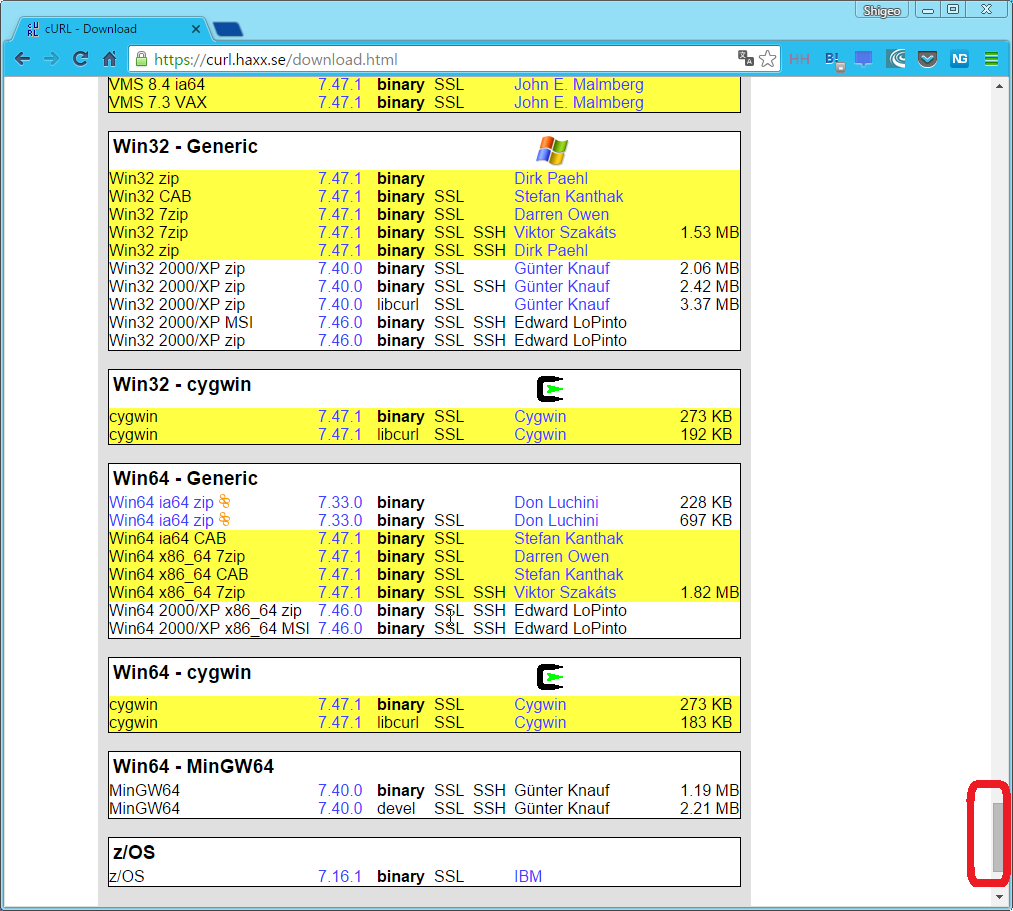Image resolution: width=1013 pixels, height=911 pixels.
Task: Open the IBM link in the z/OS row
Action: (528, 877)
